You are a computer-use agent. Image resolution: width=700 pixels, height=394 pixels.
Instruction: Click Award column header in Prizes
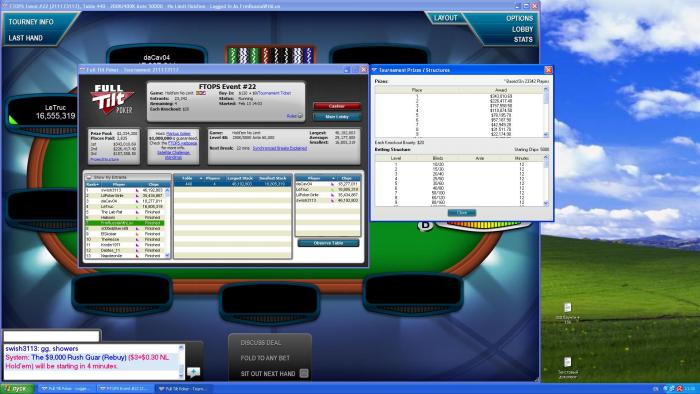(500, 90)
